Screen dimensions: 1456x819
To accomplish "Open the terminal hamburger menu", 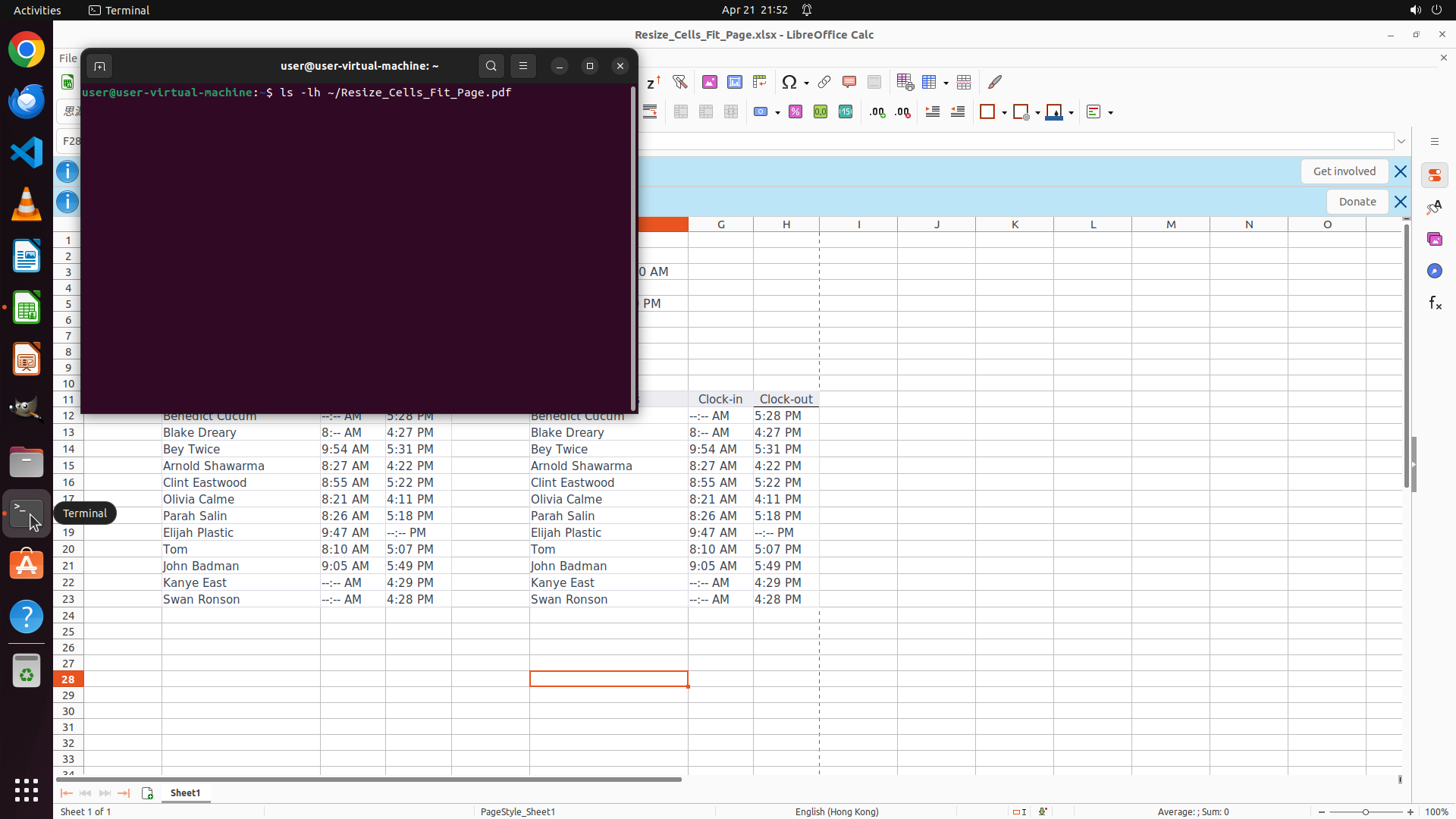I will click(x=523, y=66).
